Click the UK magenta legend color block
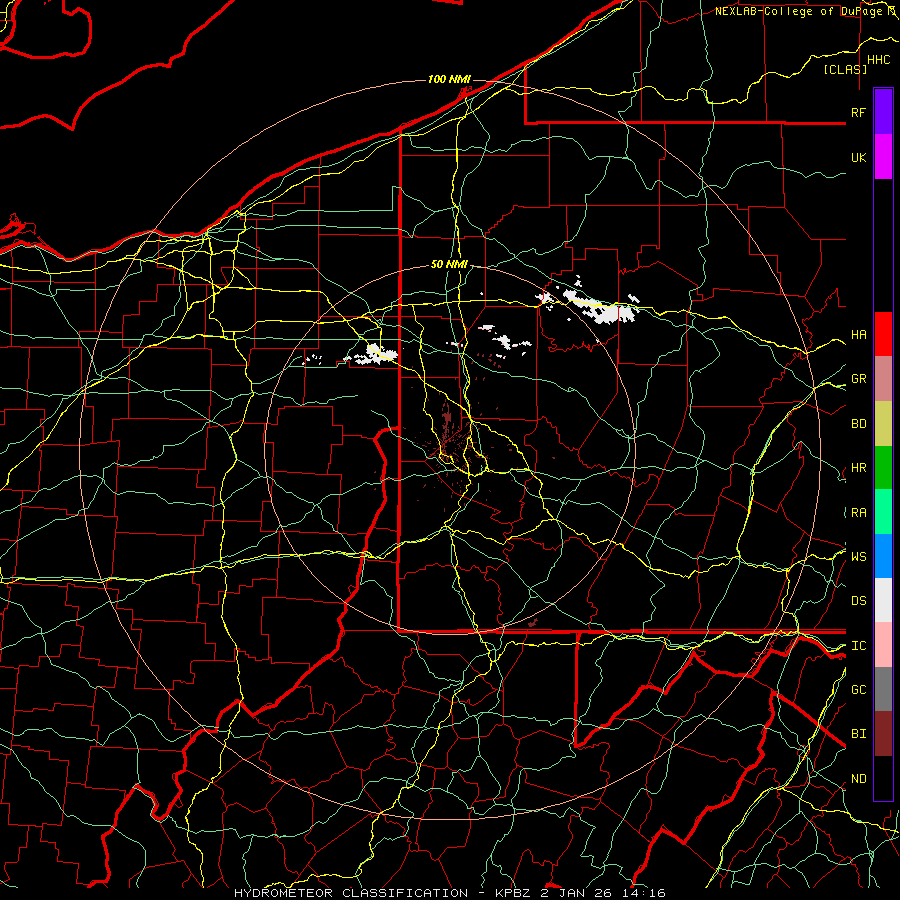900x900 pixels. [x=883, y=157]
